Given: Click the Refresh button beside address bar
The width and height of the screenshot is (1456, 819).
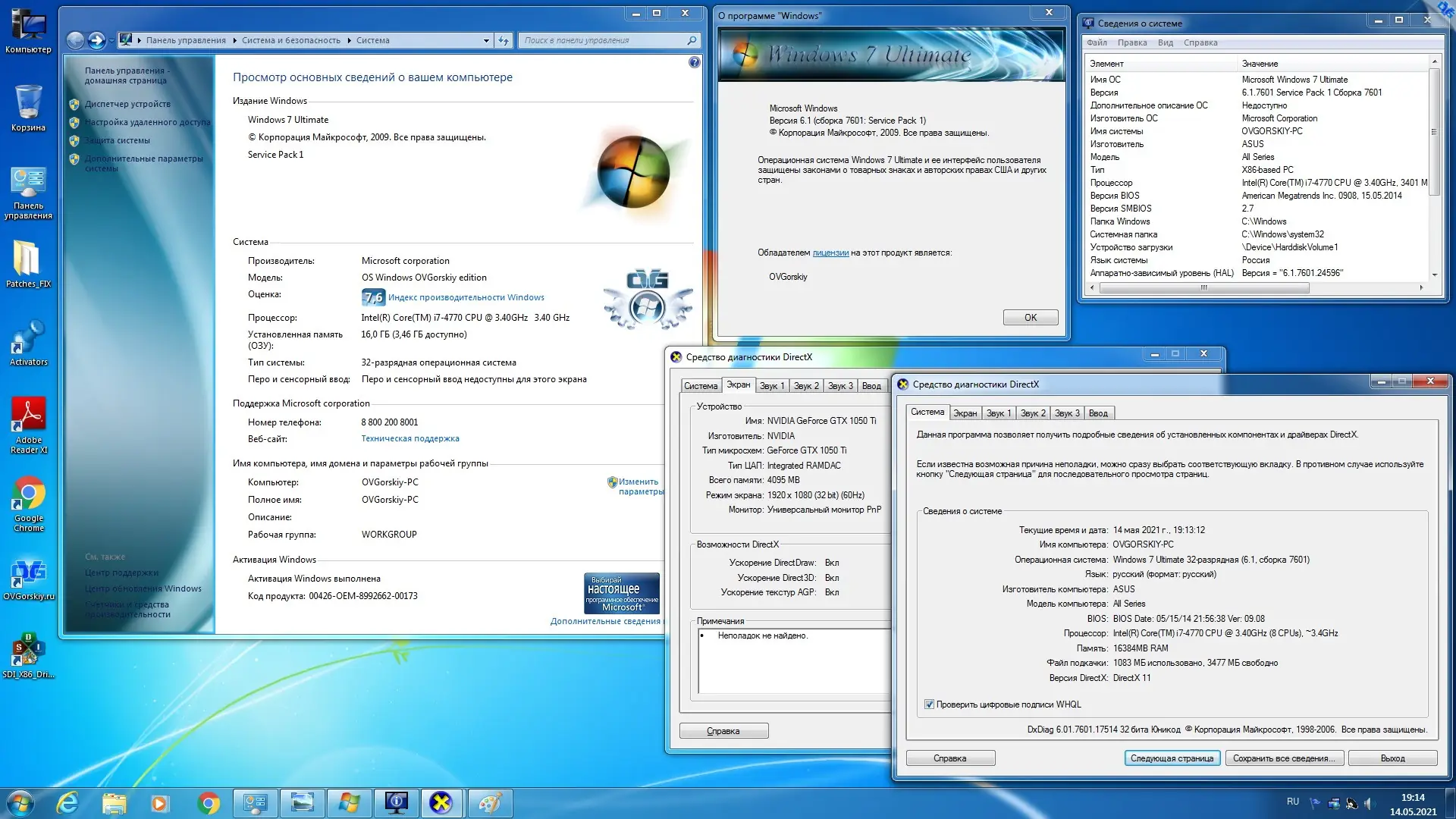Looking at the screenshot, I should [x=504, y=40].
